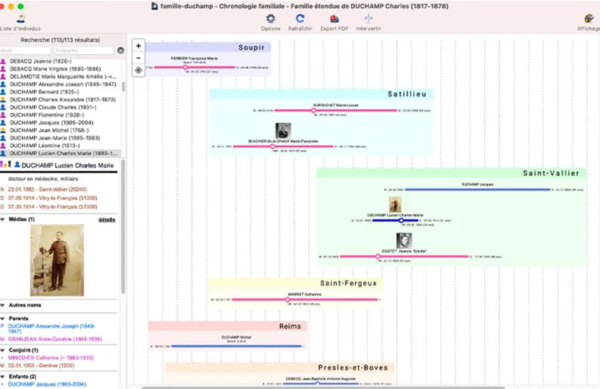Click the person icon beside DUCHAMP Florentine
The image size is (600, 389).
tap(3, 115)
